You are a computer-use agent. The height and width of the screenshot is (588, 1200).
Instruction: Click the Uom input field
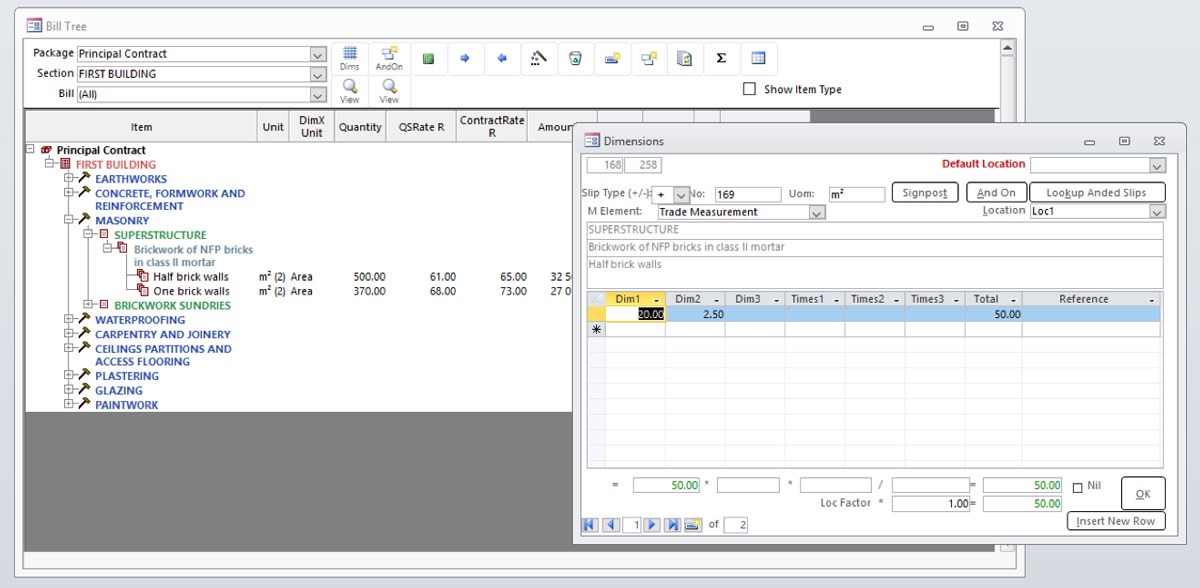point(857,195)
